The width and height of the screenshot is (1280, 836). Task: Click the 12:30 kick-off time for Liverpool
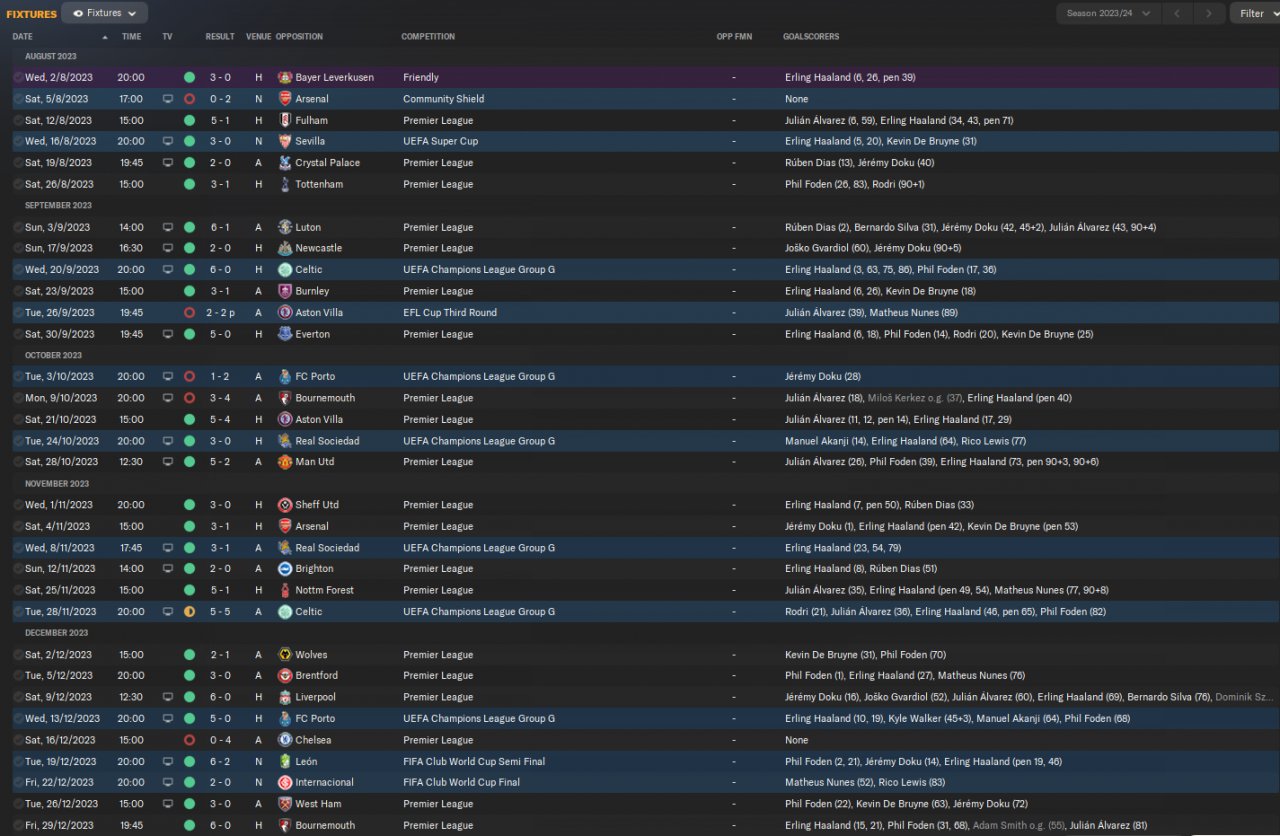[131, 697]
